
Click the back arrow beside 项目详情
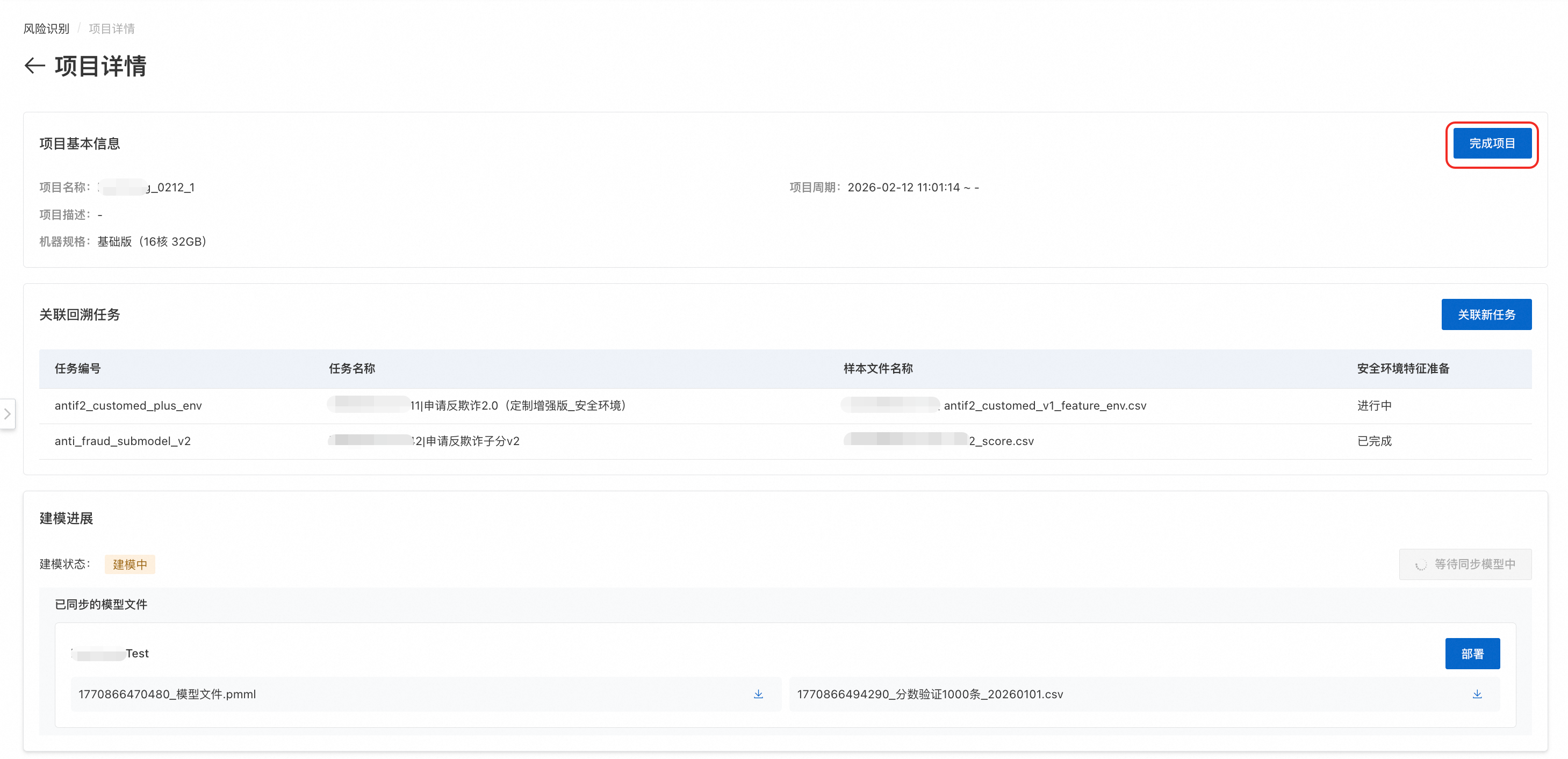pos(35,66)
